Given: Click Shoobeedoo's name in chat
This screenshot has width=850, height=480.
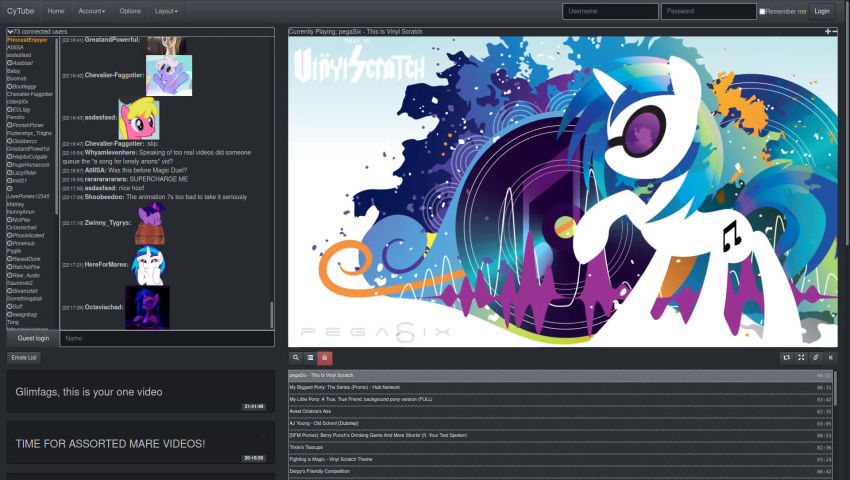Looking at the screenshot, I should point(104,197).
